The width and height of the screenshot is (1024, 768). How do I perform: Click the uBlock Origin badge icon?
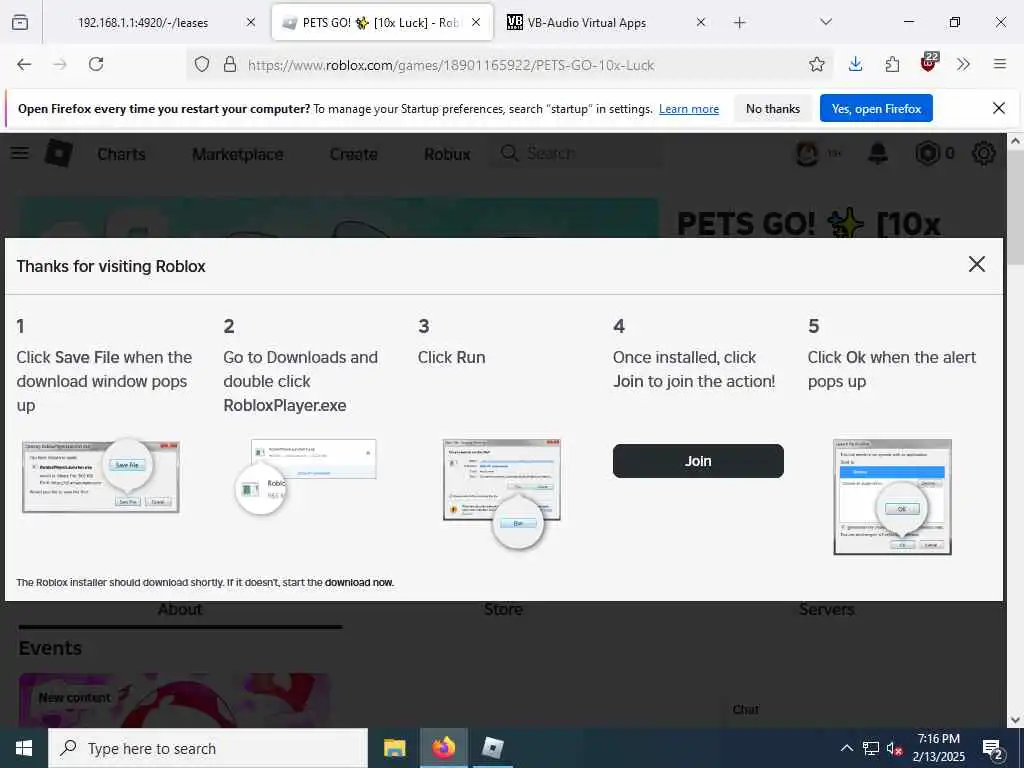(929, 62)
